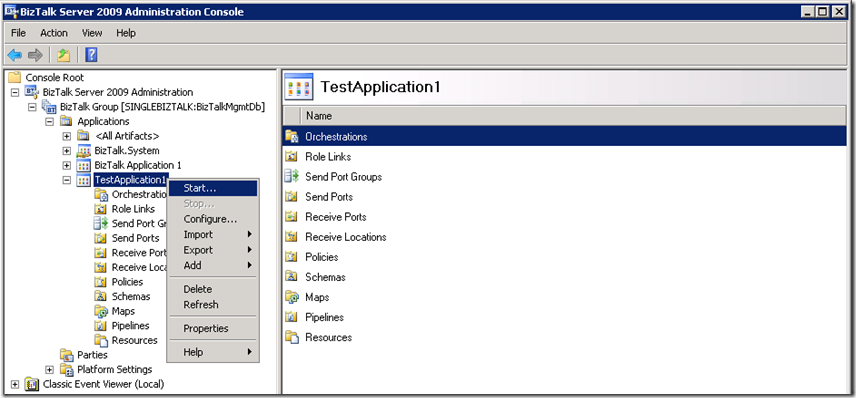Click the BizTalk Group icon in the tree
The width and height of the screenshot is (856, 398).
[49, 106]
